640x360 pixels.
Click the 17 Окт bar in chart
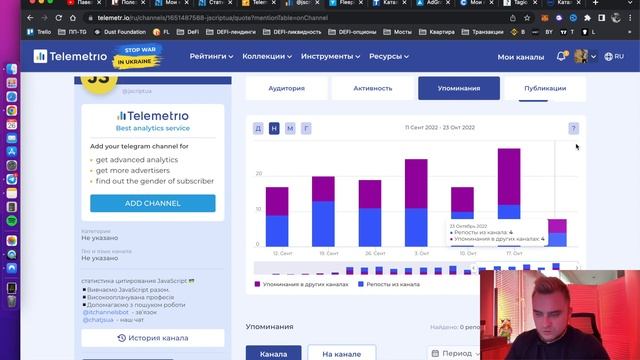click(x=509, y=198)
